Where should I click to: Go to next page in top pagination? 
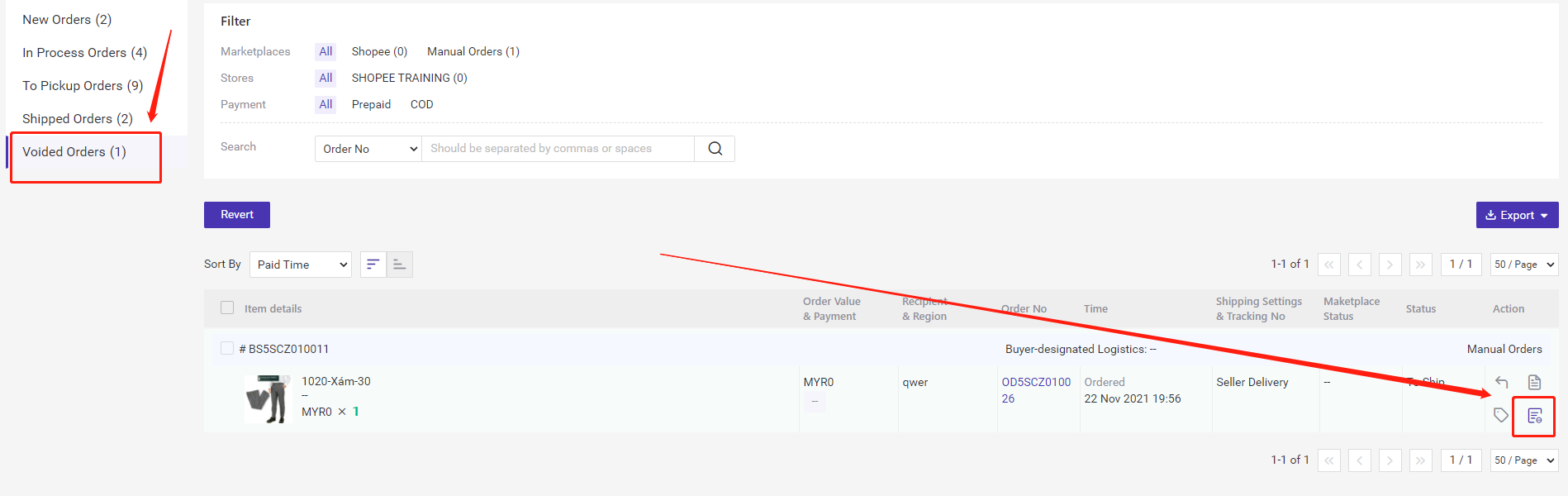(1390, 265)
